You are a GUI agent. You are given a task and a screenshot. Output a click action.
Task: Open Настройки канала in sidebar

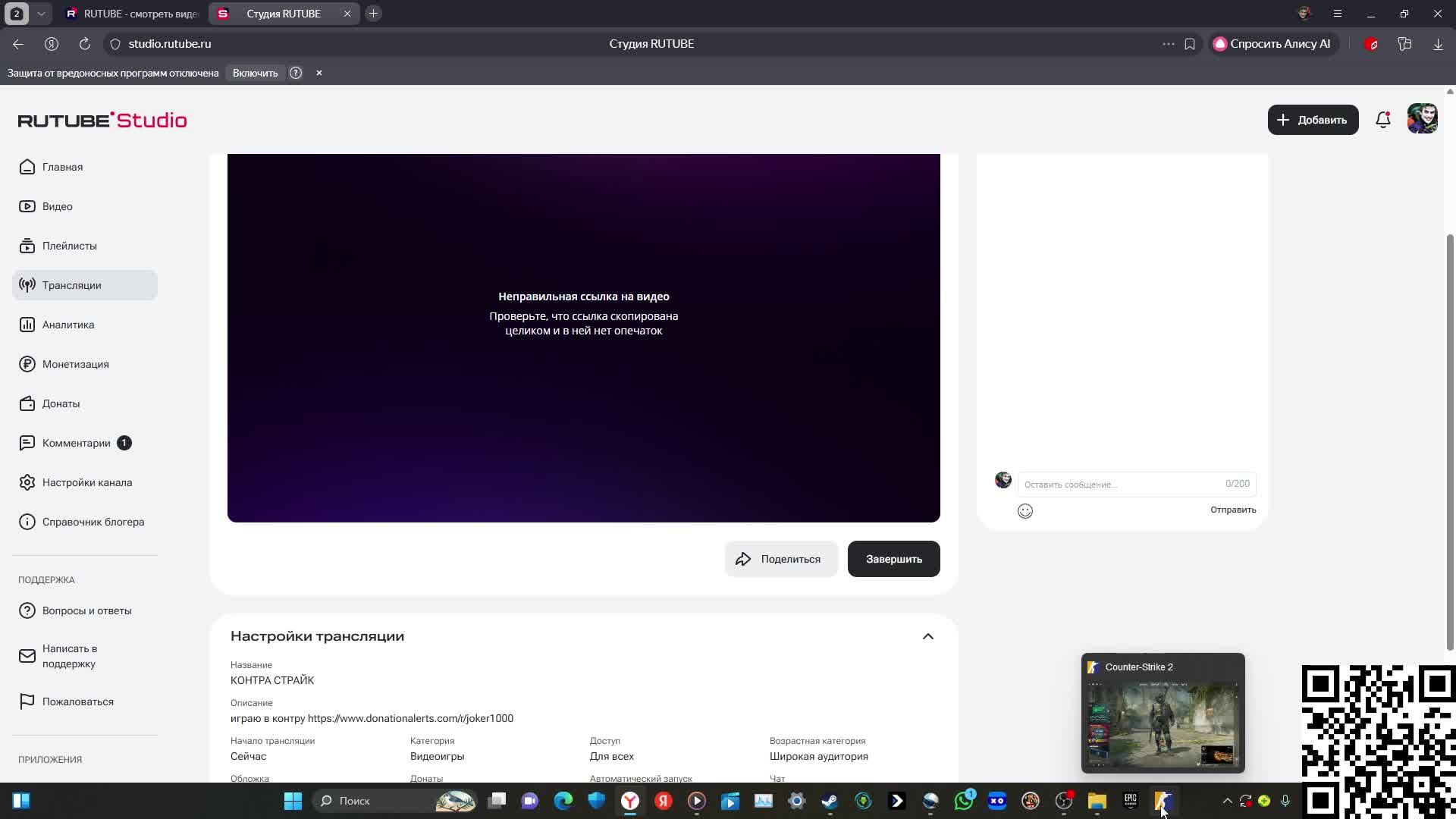coord(86,482)
